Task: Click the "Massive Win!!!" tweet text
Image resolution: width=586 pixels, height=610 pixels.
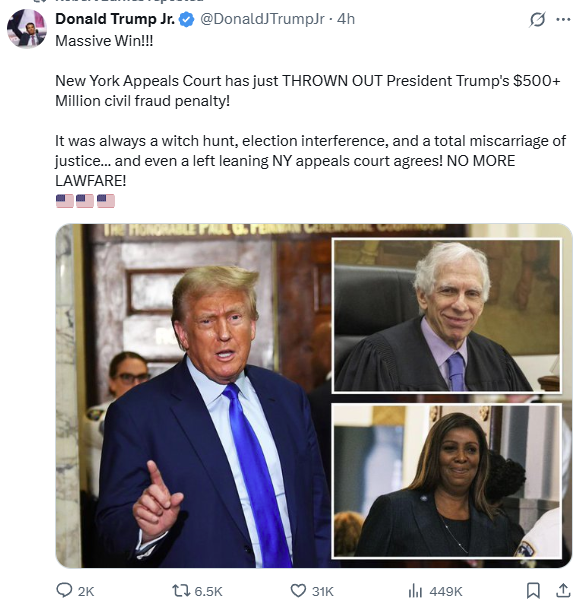Action: pos(104,40)
